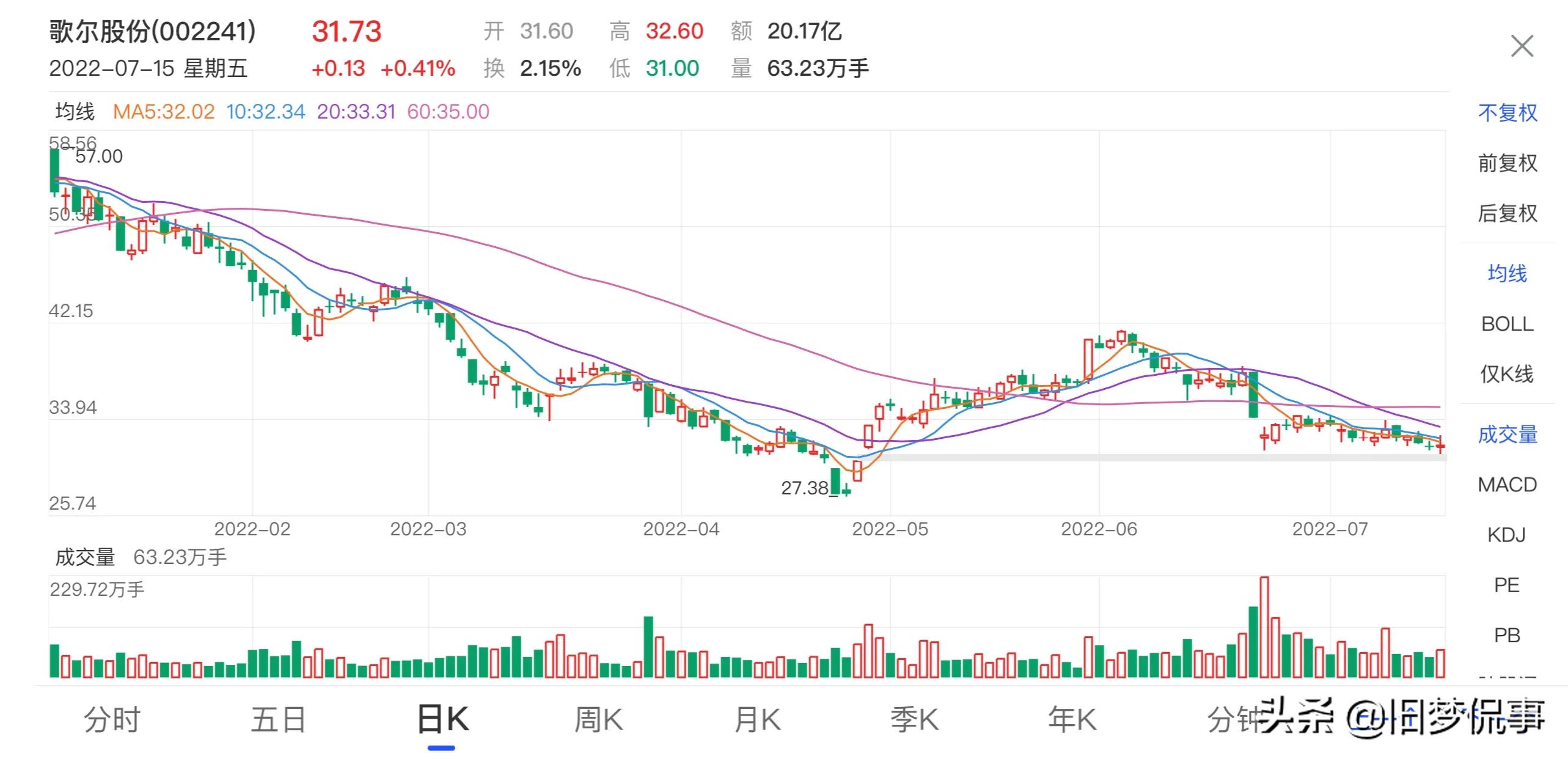Click the 229.72万手 volume scale label
This screenshot has width=1568, height=759.
click(97, 590)
